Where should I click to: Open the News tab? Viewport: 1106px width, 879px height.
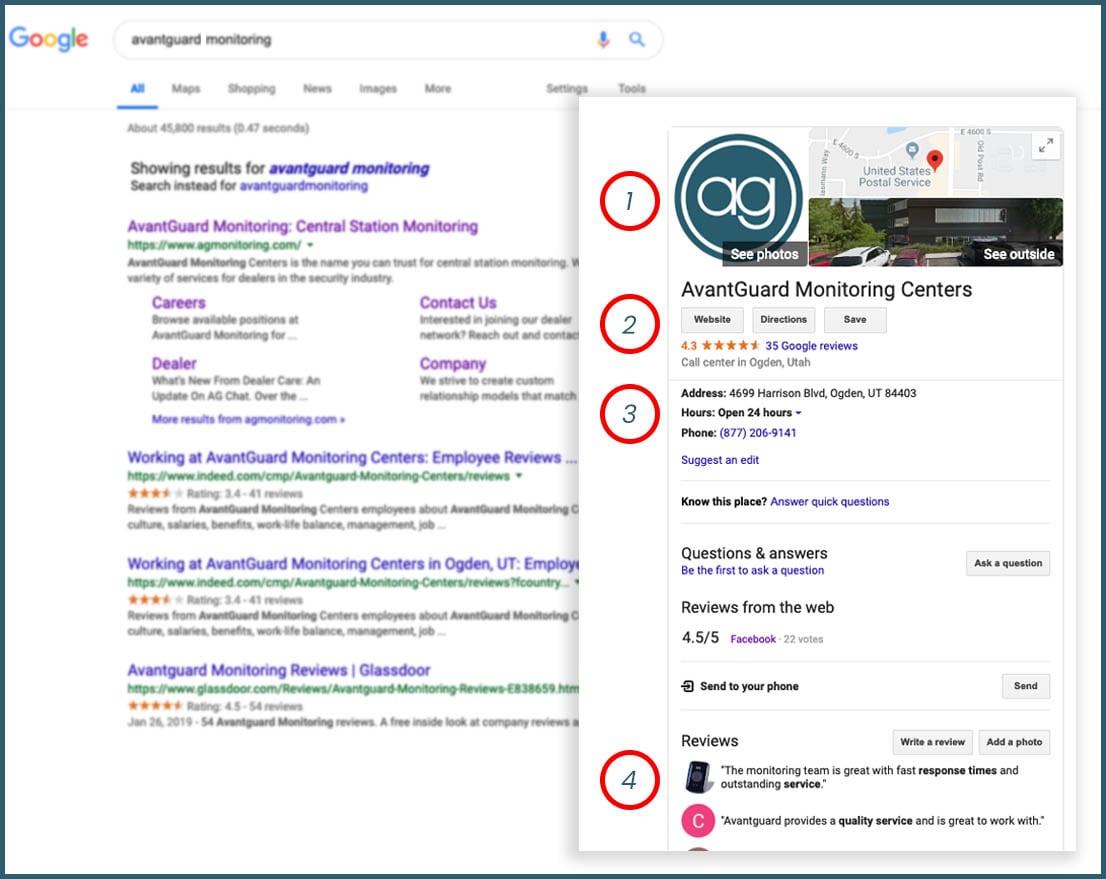point(317,88)
